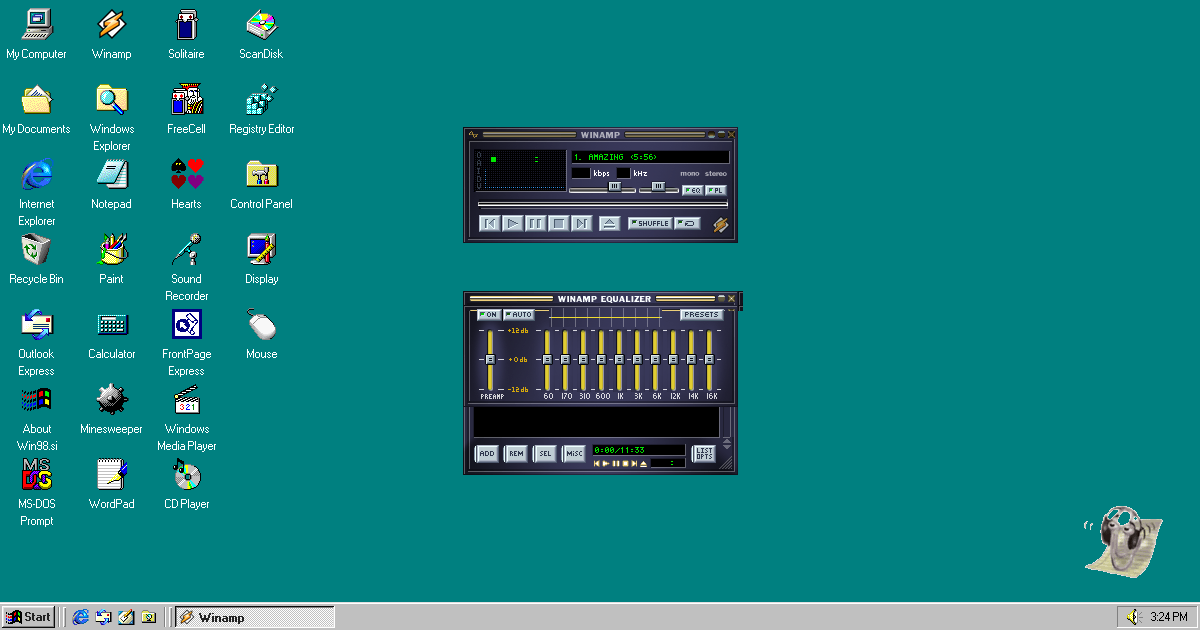Select the Solitaire desktop icon

186,35
